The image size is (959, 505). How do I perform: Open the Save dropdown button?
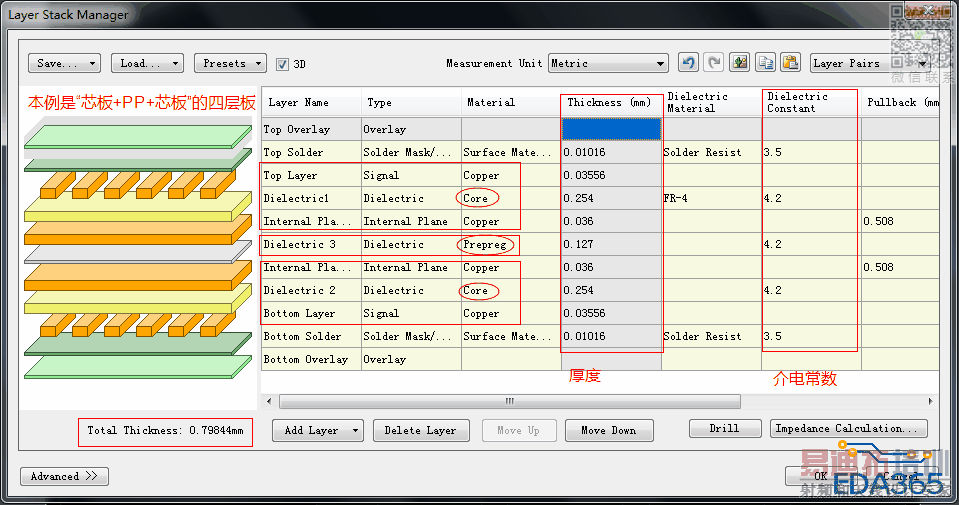click(x=64, y=63)
